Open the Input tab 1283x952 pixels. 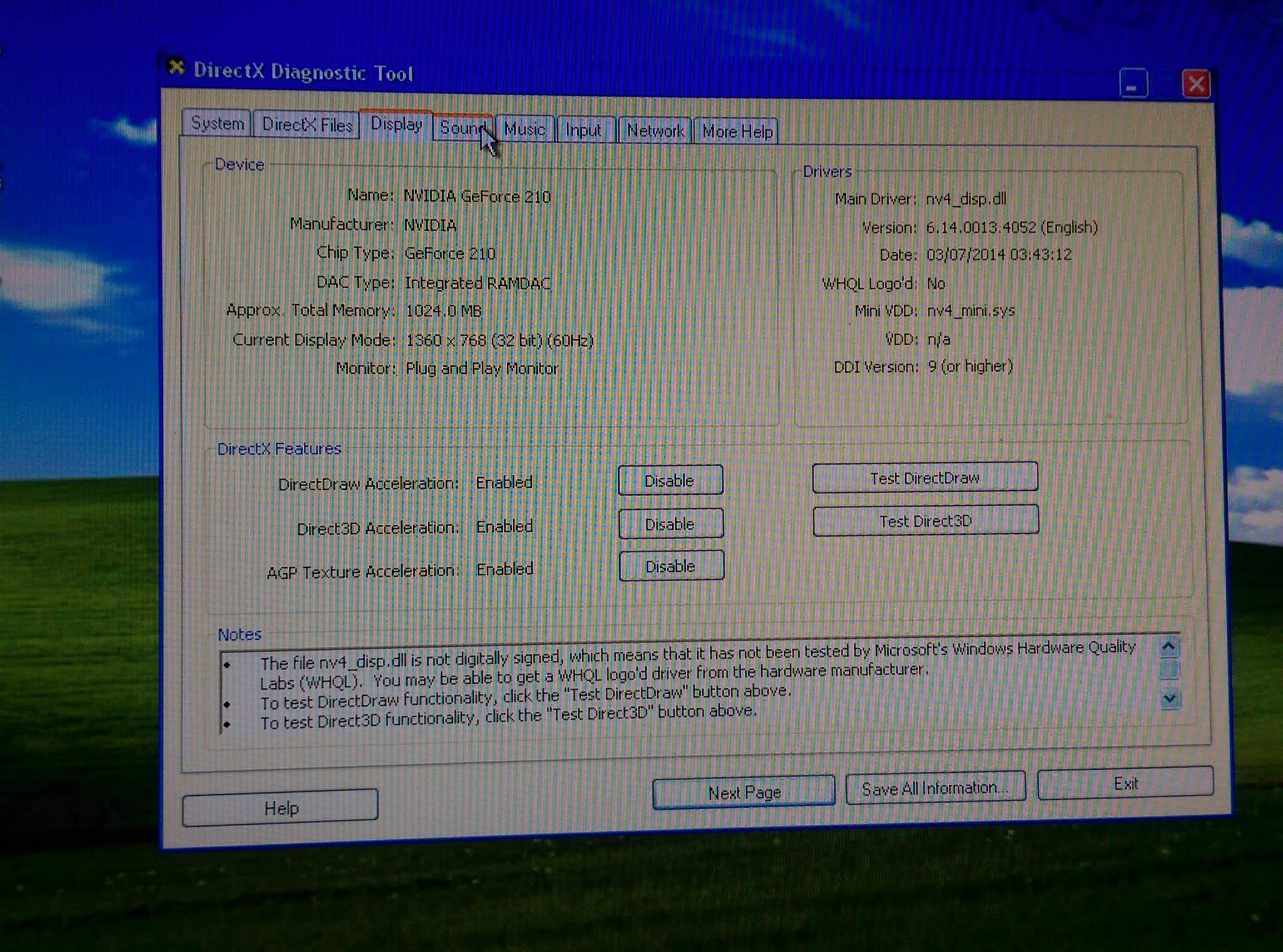583,130
